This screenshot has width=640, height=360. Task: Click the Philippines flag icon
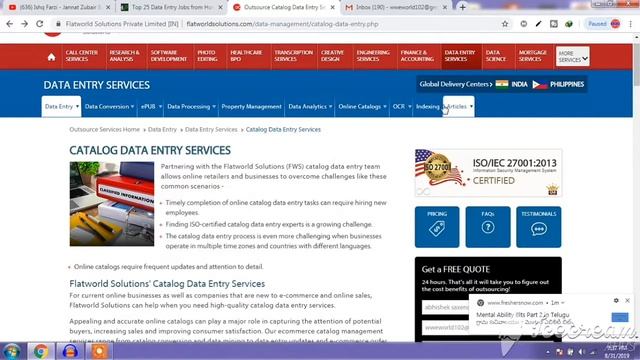[540, 84]
